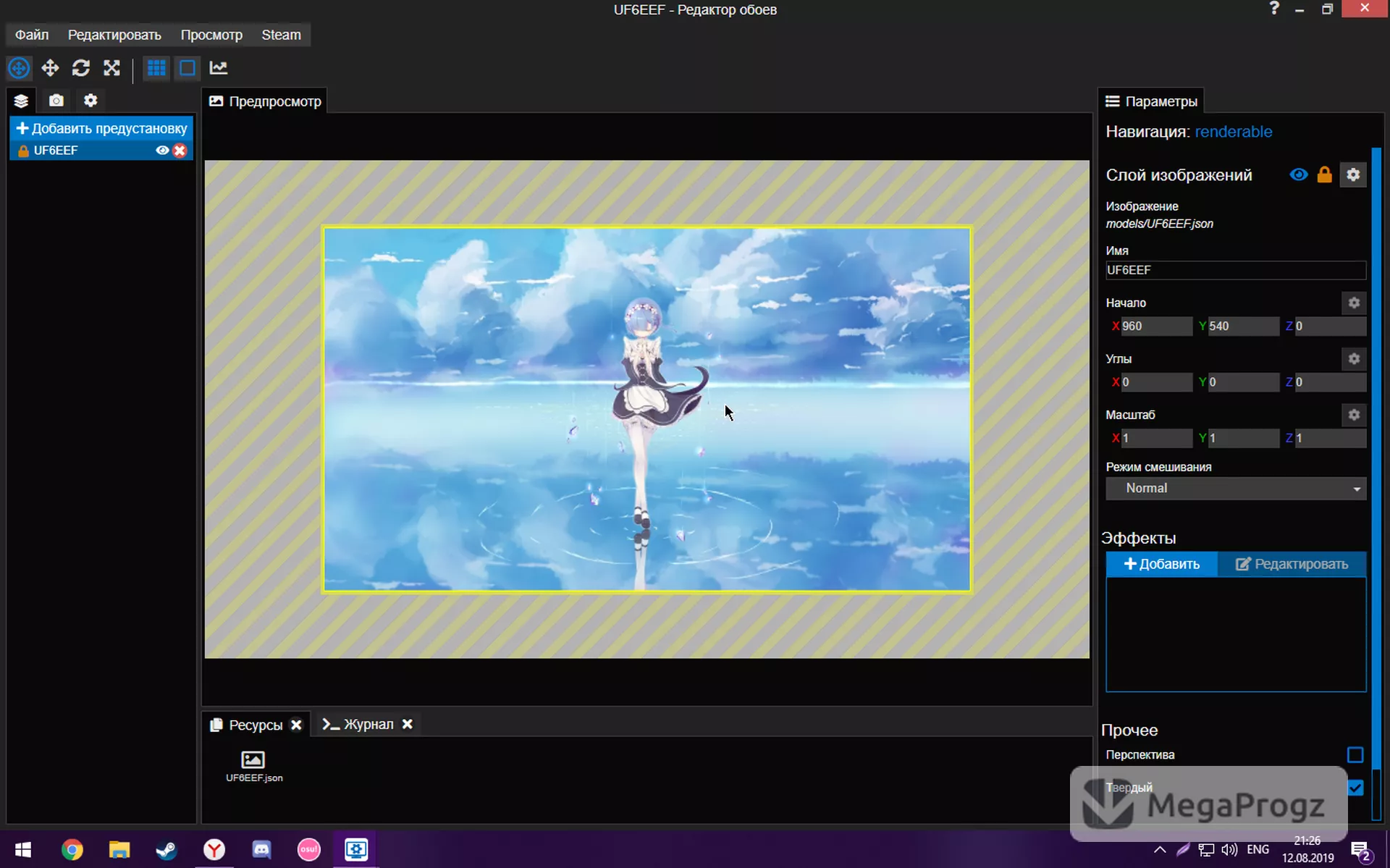Open the gear settings tab in left panel
The height and width of the screenshot is (868, 1390).
tap(90, 101)
